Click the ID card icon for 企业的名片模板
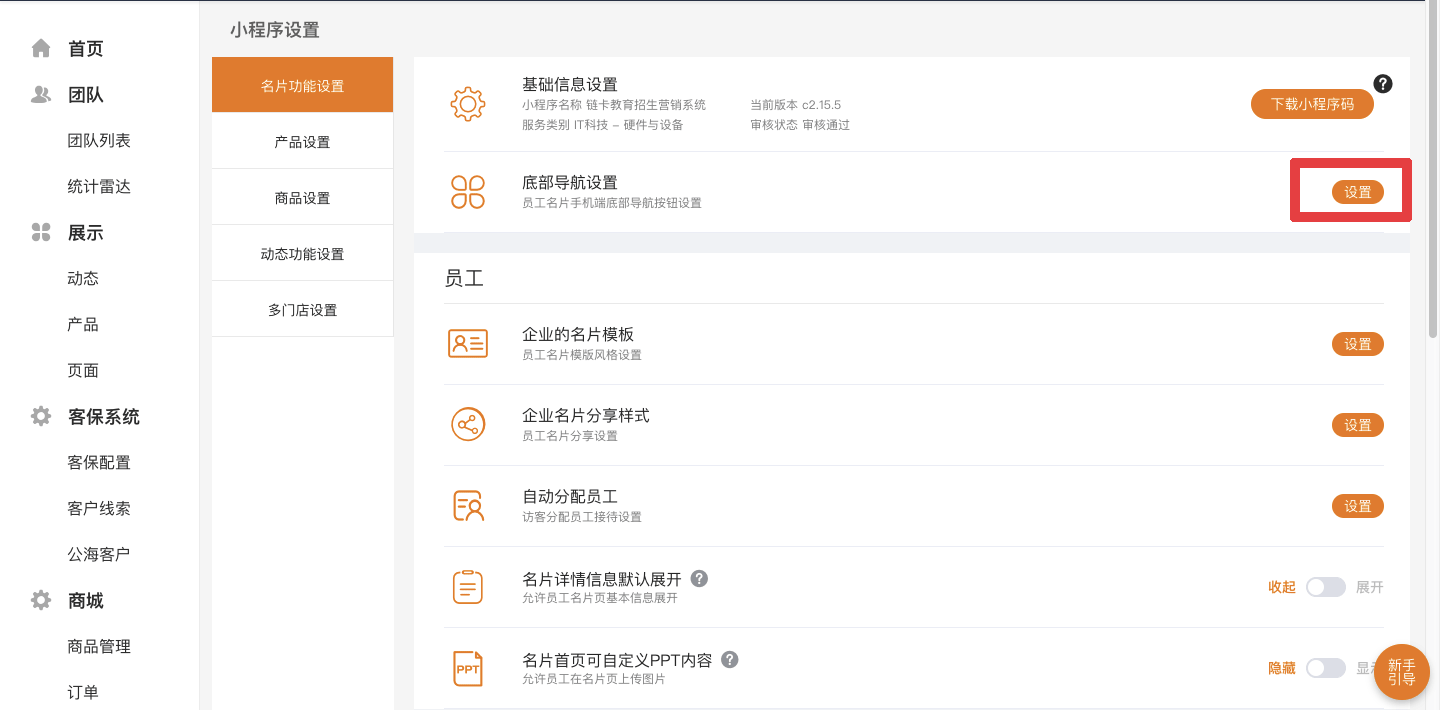 point(468,344)
